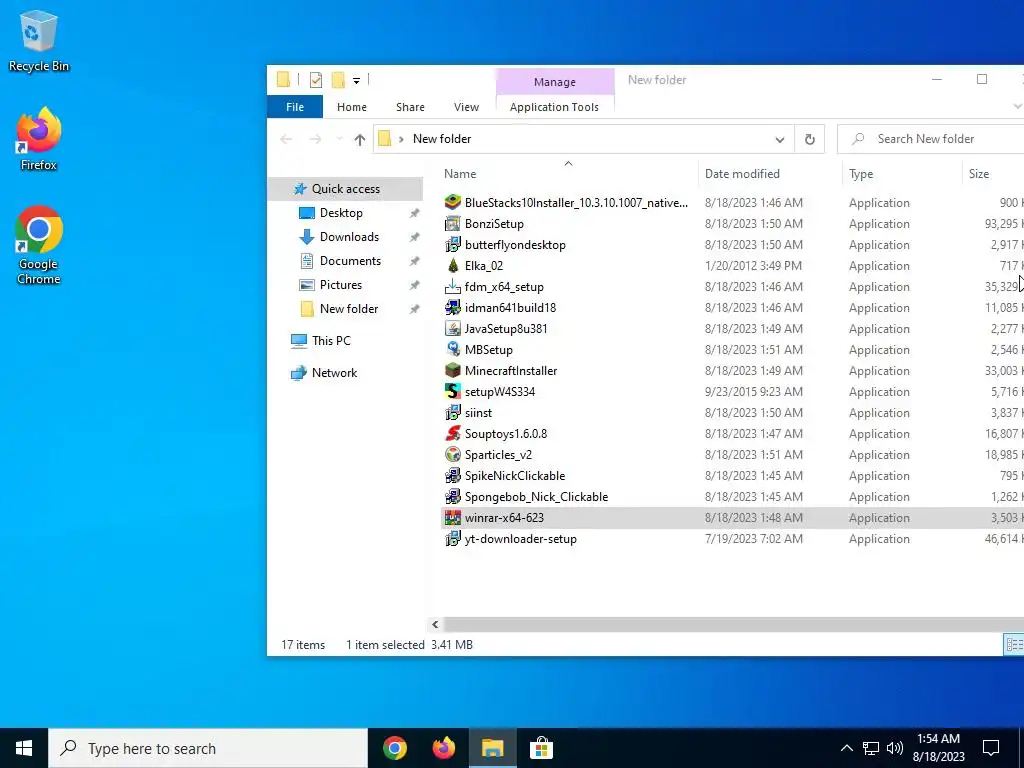Switch to the Home ribbon tab
Image resolution: width=1024 pixels, height=768 pixels.
(351, 107)
